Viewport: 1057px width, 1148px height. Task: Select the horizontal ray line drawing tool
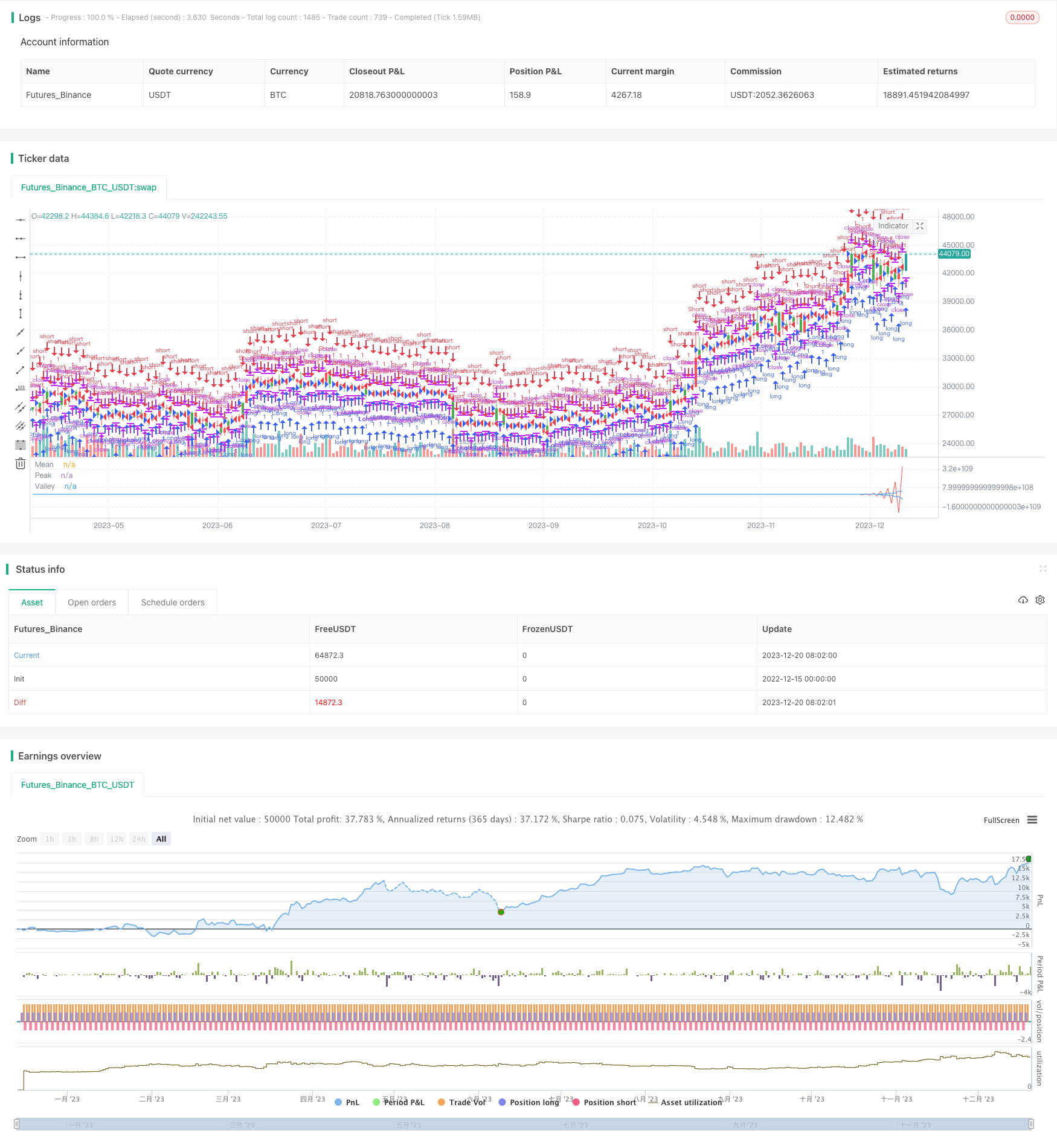(x=21, y=239)
